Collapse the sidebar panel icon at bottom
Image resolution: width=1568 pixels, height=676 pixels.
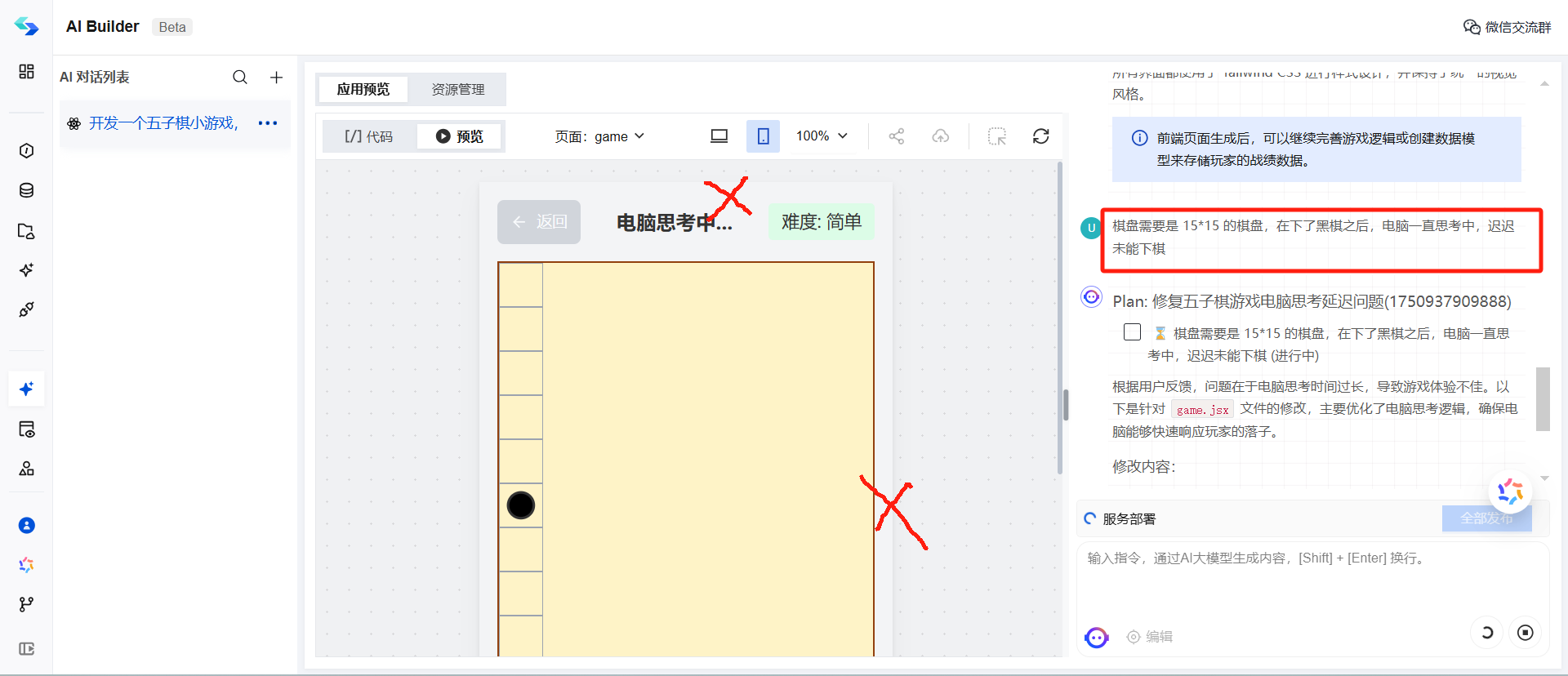coord(26,648)
